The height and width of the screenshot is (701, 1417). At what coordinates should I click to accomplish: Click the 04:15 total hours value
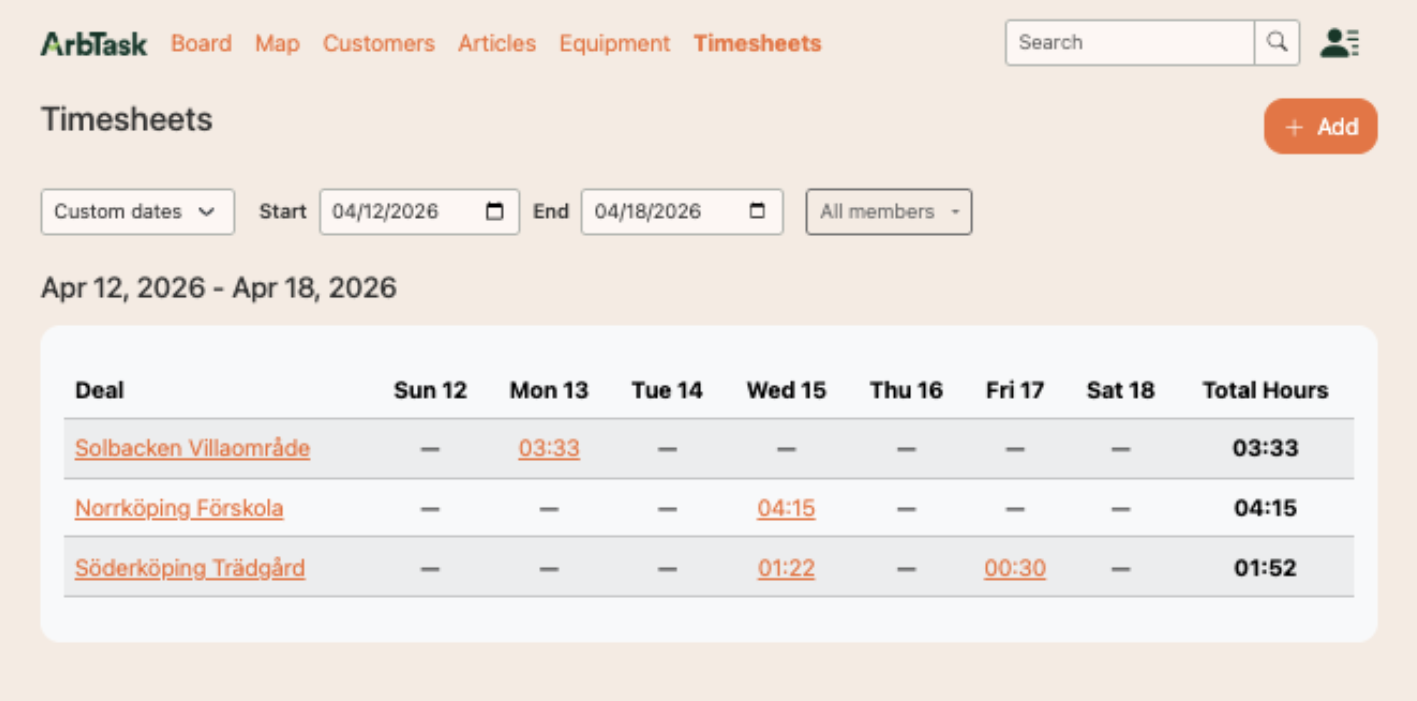pyautogui.click(x=1265, y=508)
